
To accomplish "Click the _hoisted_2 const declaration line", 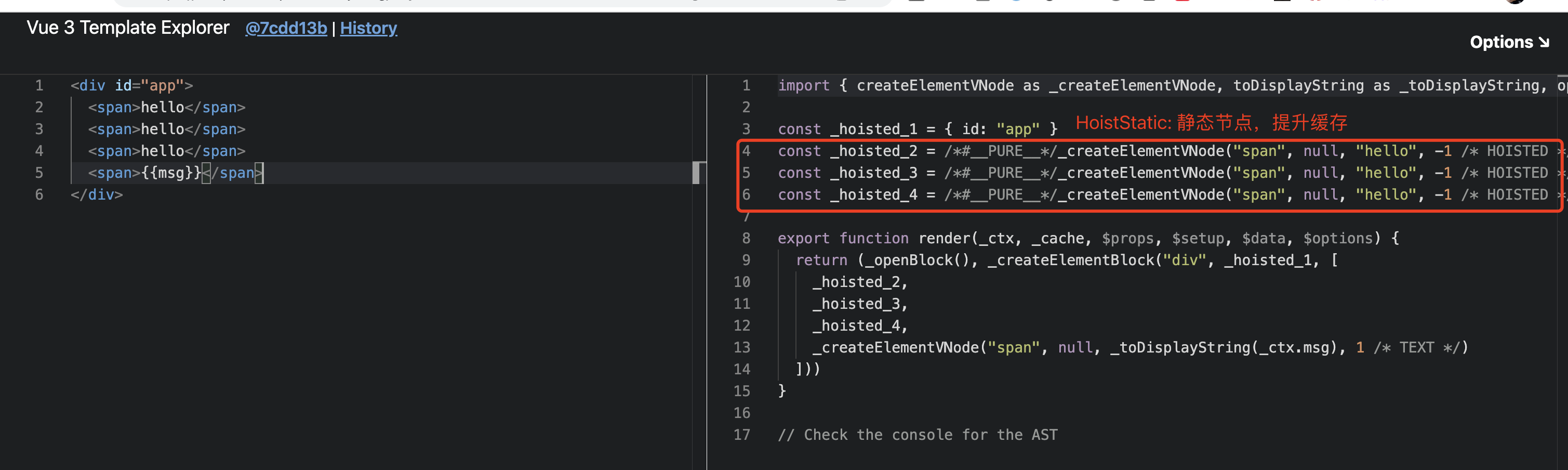I will 1157,151.
